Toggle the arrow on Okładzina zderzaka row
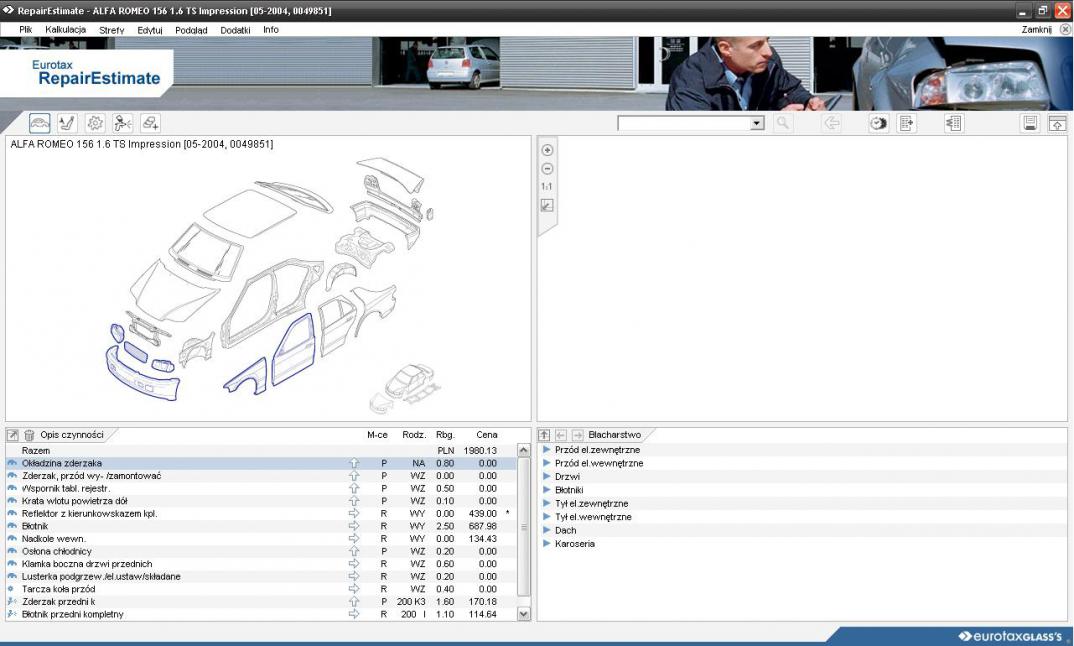Image resolution: width=1074 pixels, height=646 pixels. click(x=353, y=464)
